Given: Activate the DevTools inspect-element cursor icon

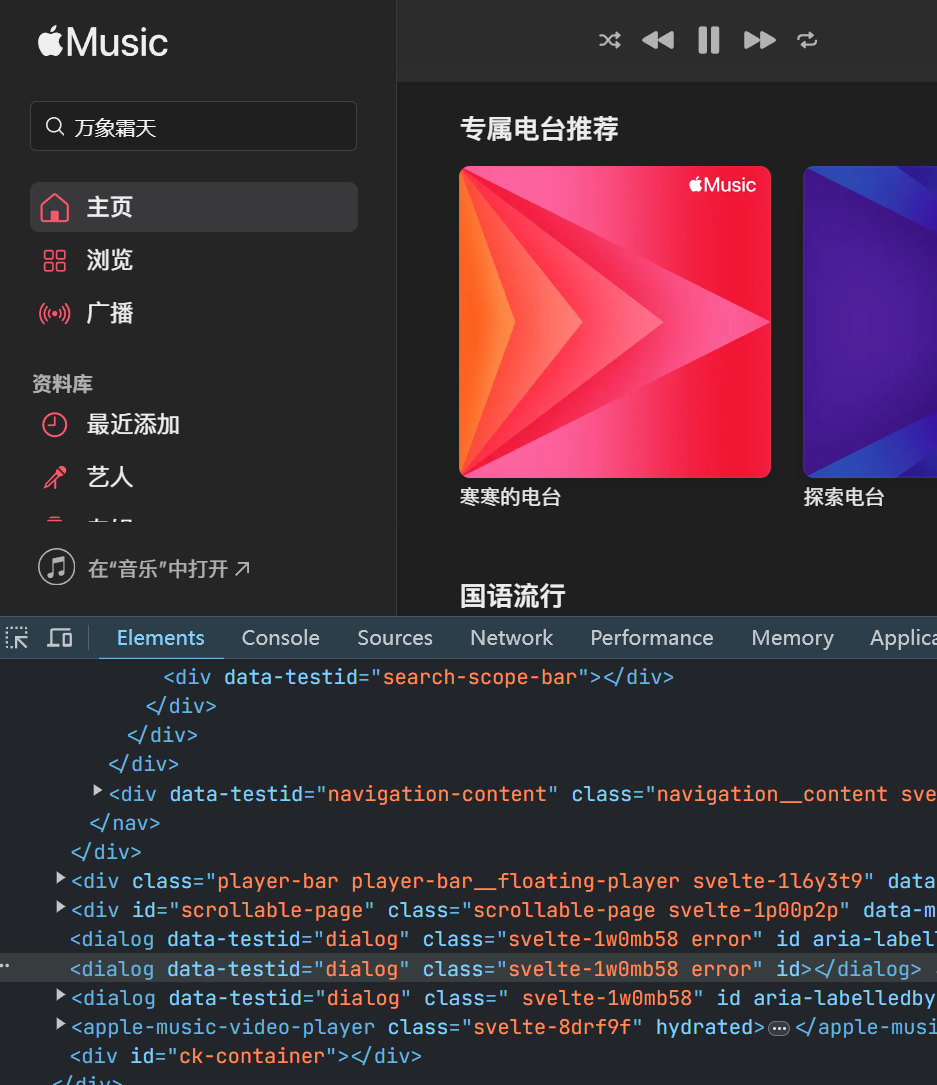Looking at the screenshot, I should pyautogui.click(x=17, y=637).
